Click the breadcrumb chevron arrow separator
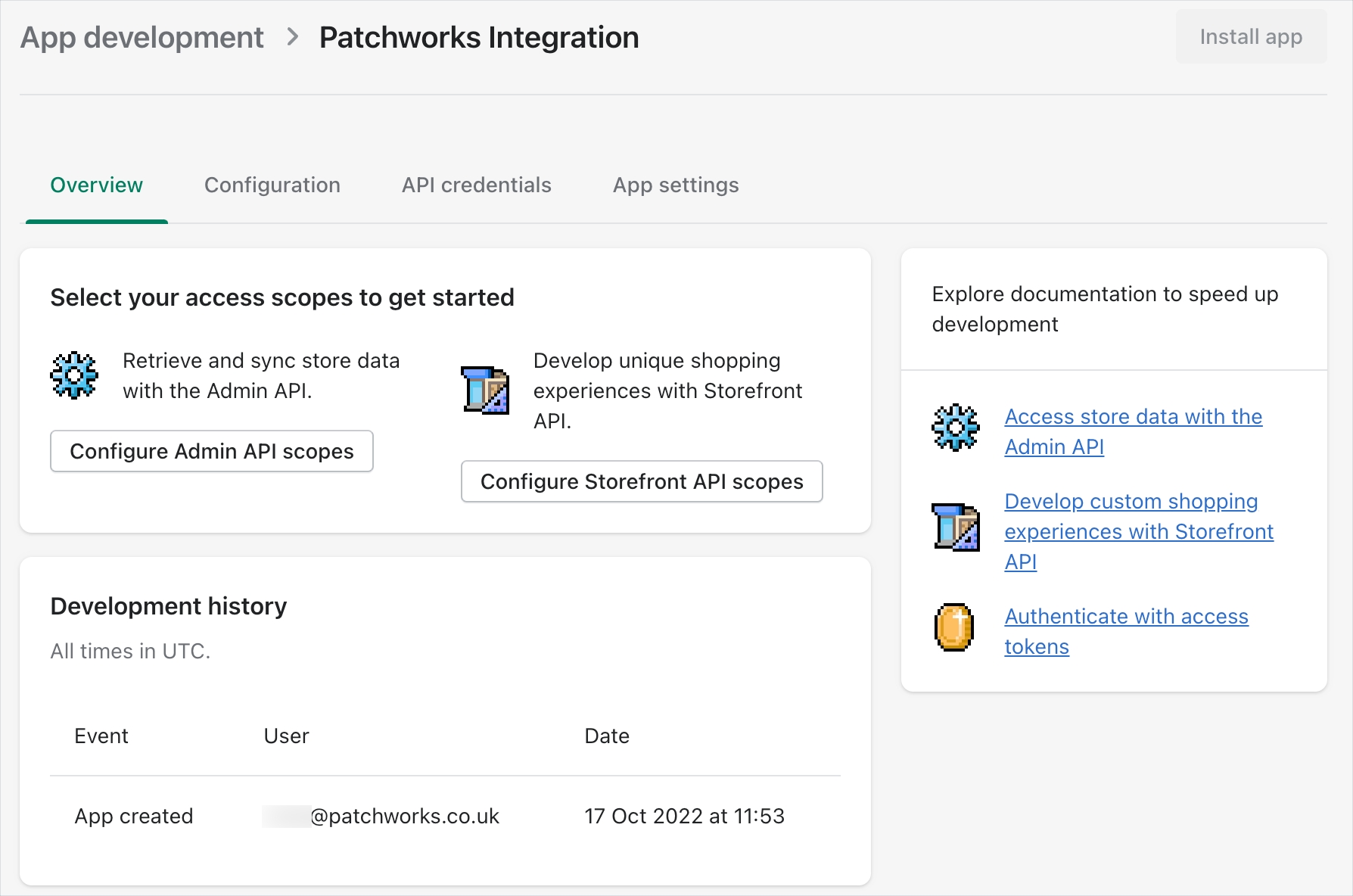The image size is (1353, 896). point(293,37)
